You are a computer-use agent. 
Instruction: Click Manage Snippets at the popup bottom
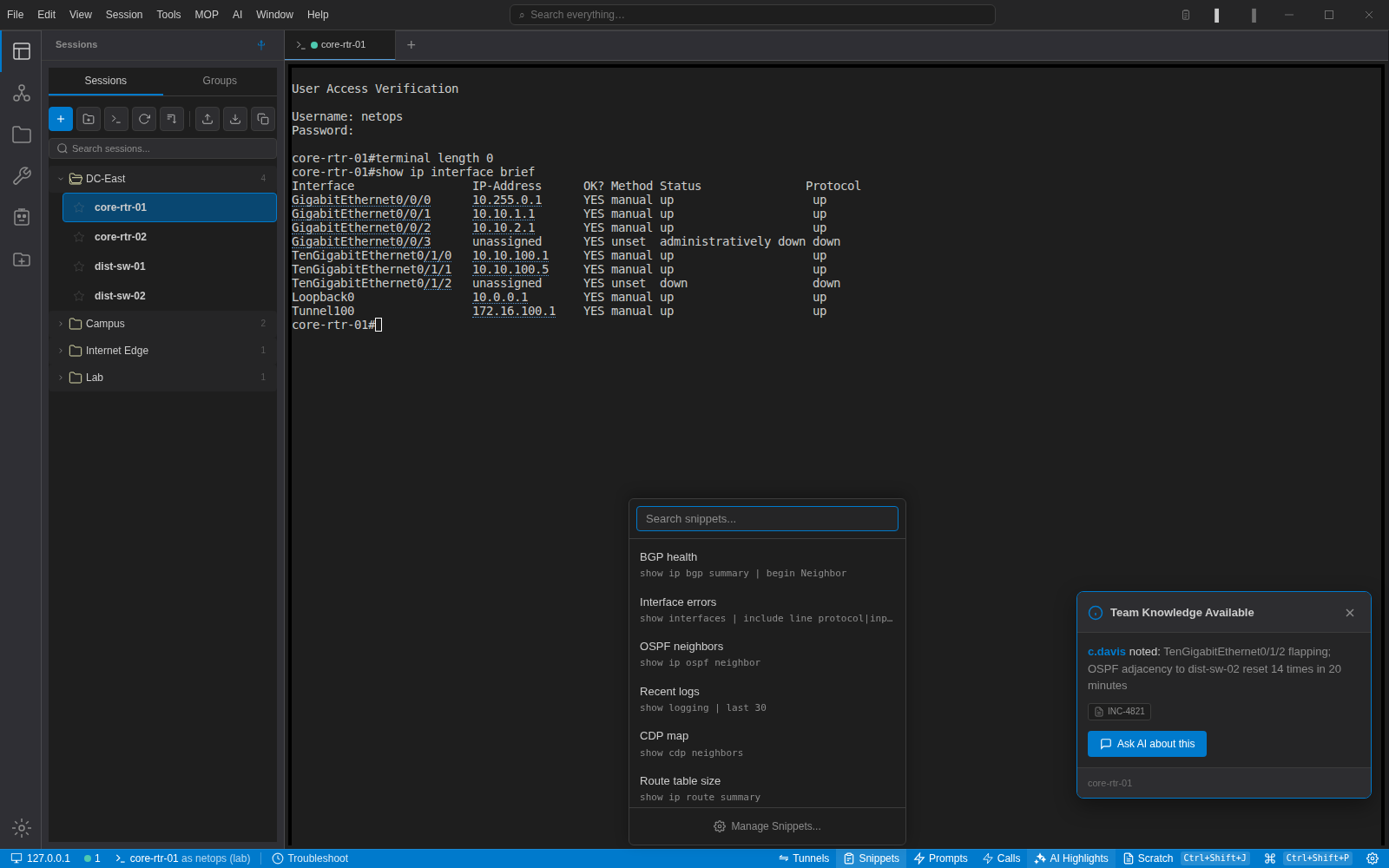click(767, 826)
